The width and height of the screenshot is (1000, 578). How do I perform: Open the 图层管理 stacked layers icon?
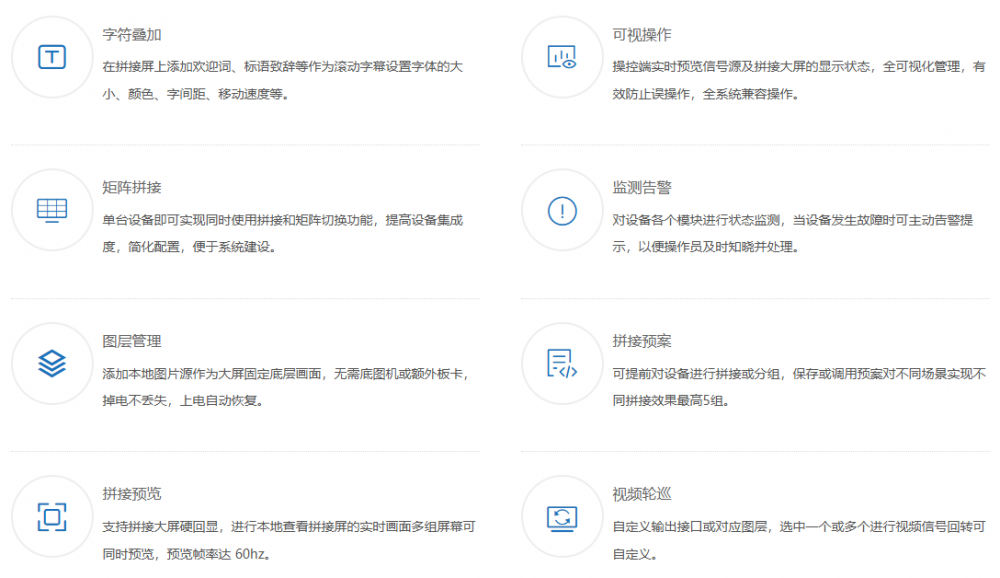(x=52, y=364)
